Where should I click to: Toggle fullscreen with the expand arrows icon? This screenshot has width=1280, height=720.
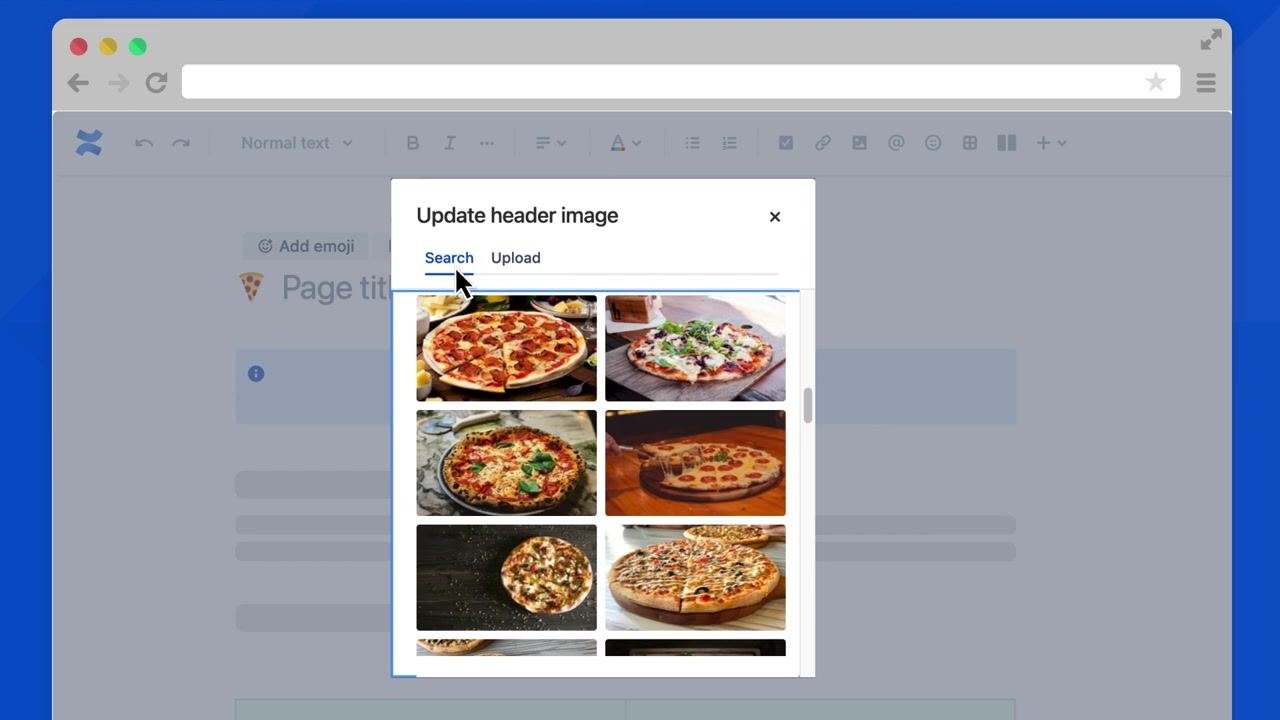point(1211,39)
